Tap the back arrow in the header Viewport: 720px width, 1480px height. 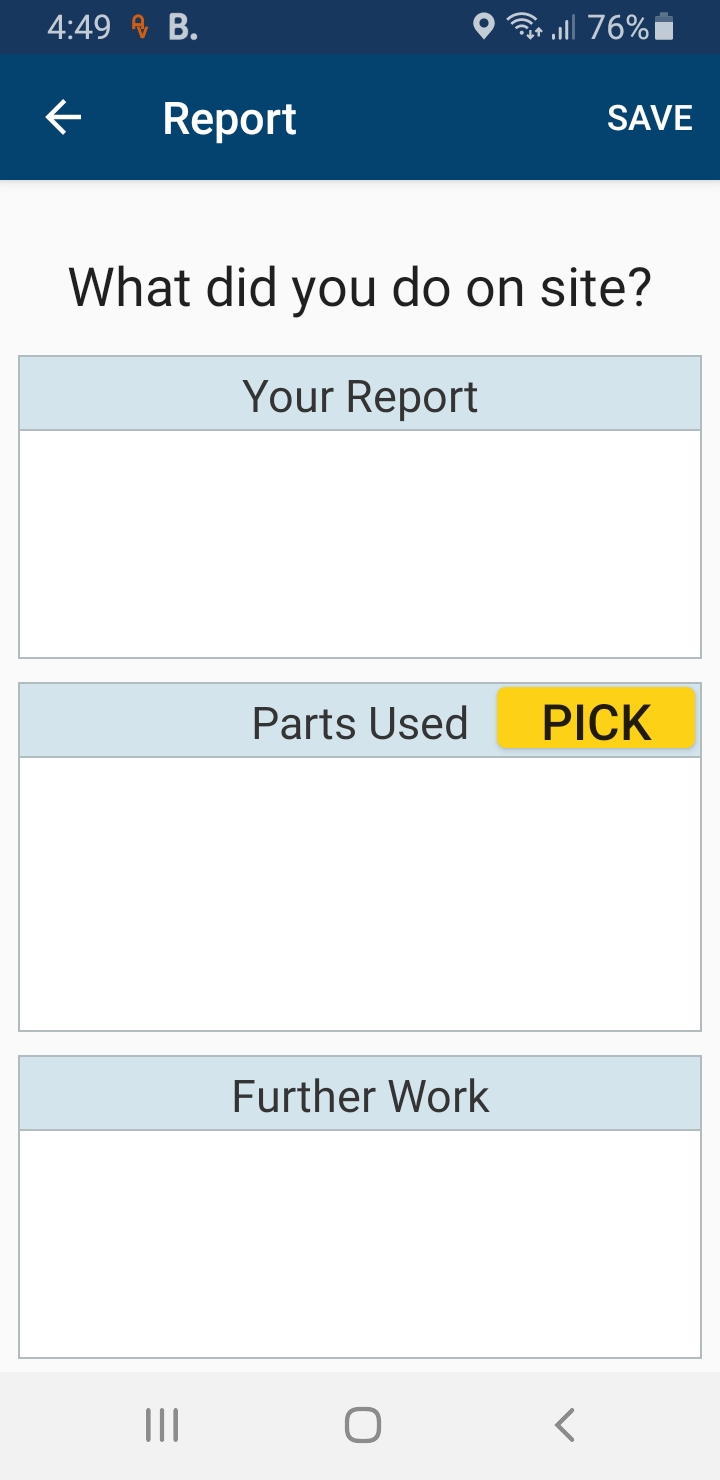tap(63, 118)
